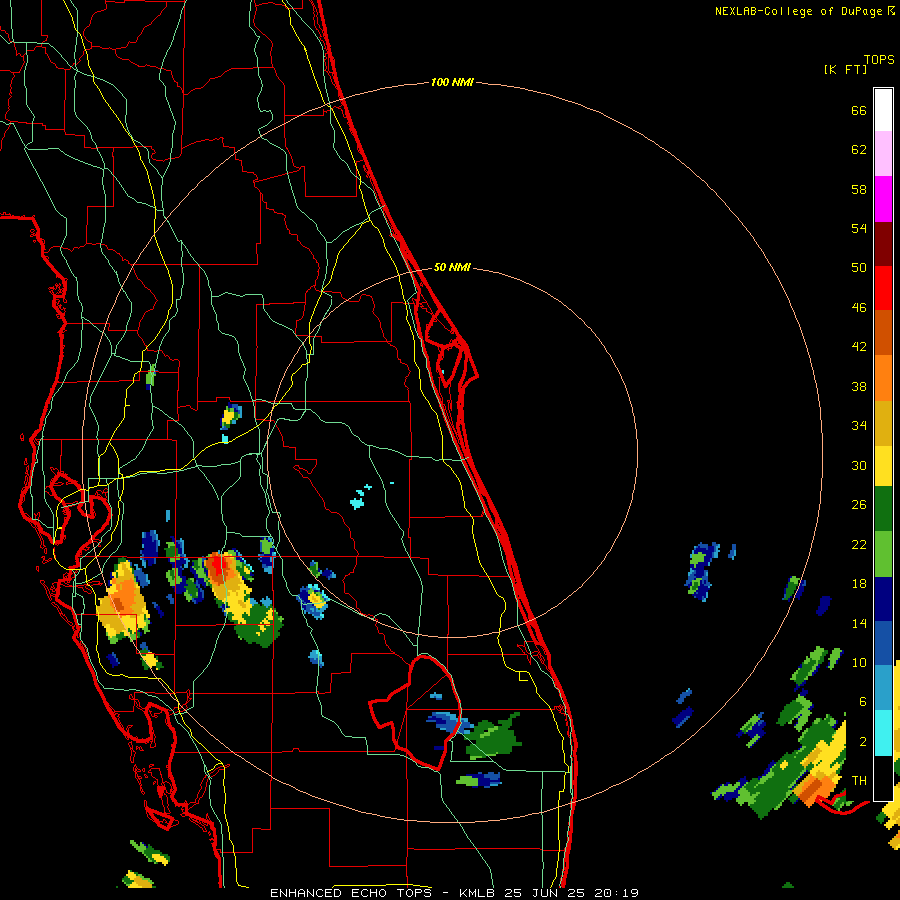Pick the magenta swatch in the color bar
Screen dimensions: 900x900
coord(883,199)
